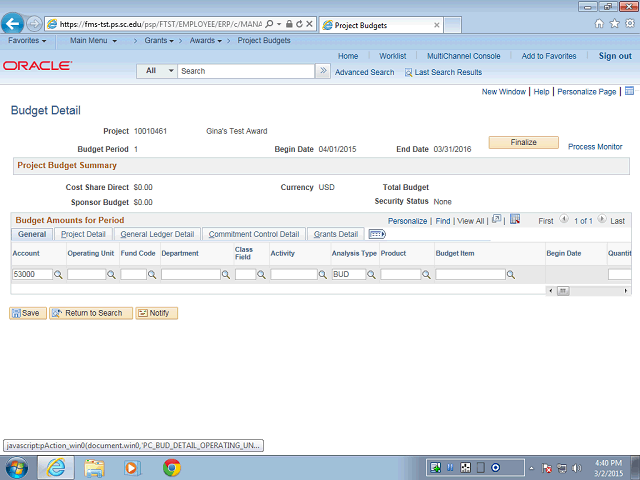Open lookup for the Account field
The height and width of the screenshot is (480, 640).
[x=58, y=275]
